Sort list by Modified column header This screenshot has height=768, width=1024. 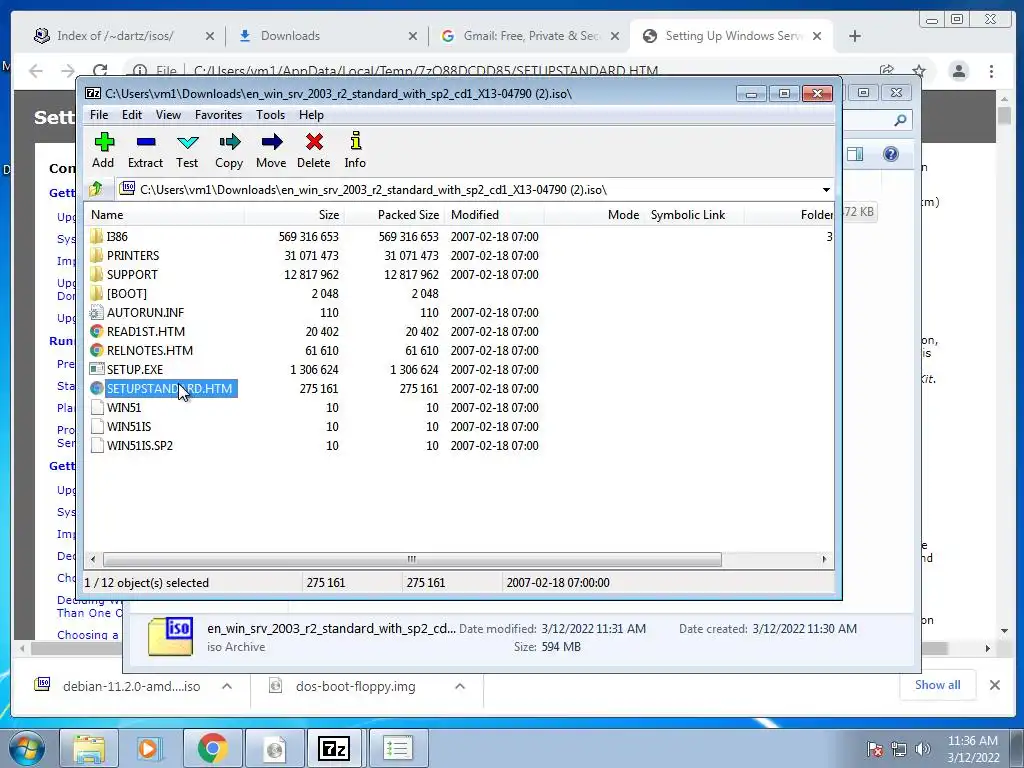click(x=494, y=215)
